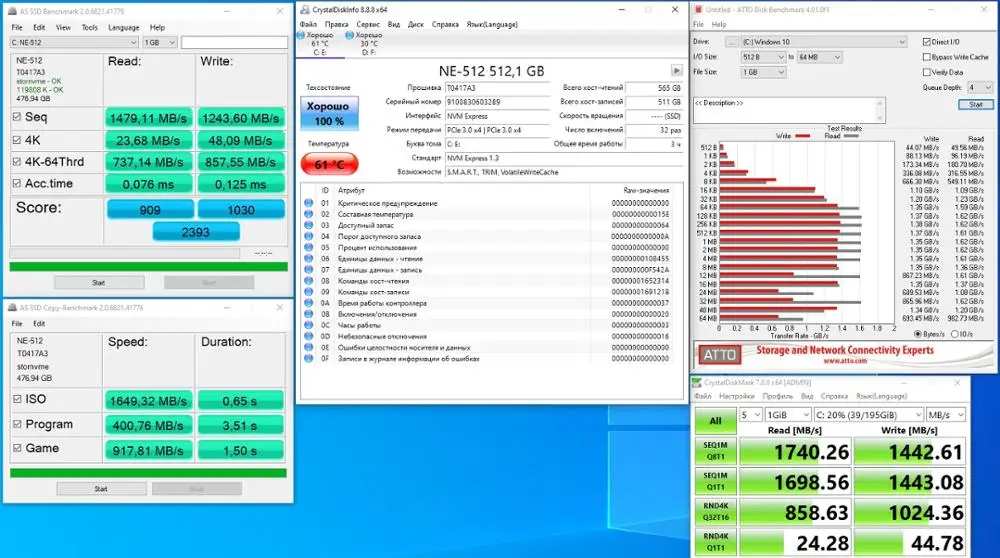Open CrystalDiskMark 1GiB size dropdown
The width and height of the screenshot is (1000, 558).
point(788,415)
